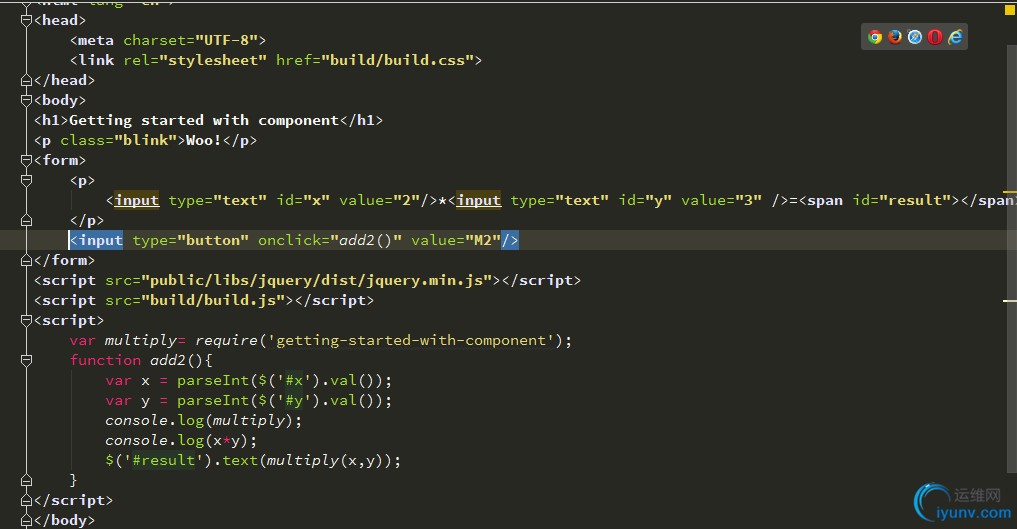Click console.log(x*y) statement
This screenshot has width=1017, height=529.
click(x=181, y=441)
